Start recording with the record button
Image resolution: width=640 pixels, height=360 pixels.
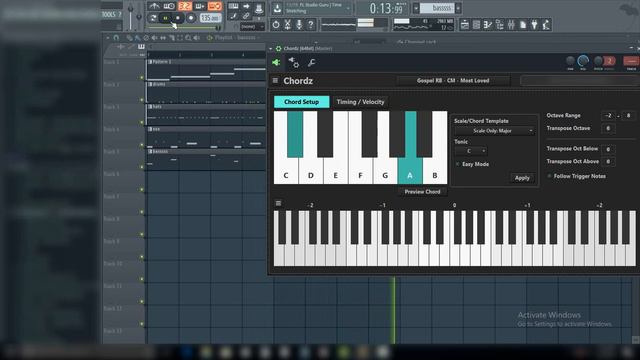[x=191, y=18]
